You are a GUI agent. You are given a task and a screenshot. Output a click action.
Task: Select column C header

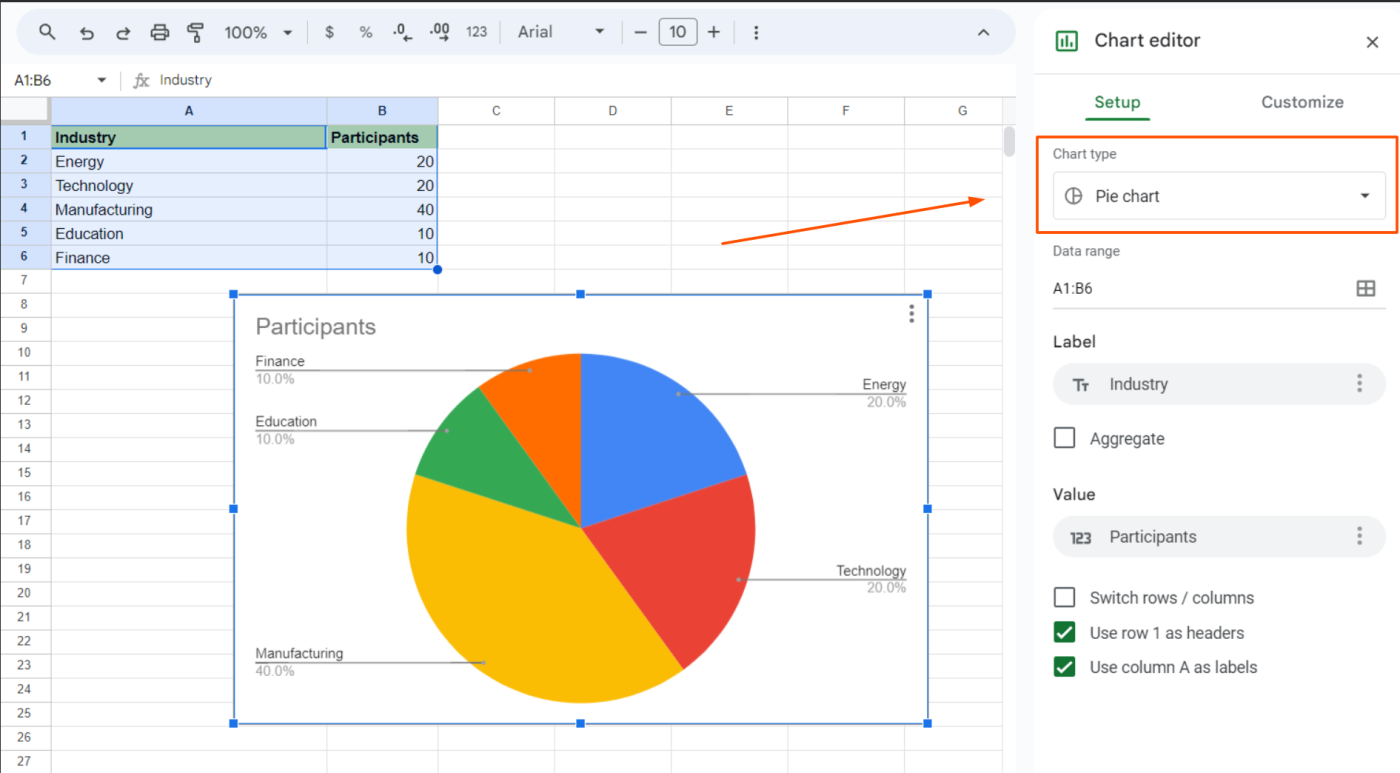click(496, 111)
